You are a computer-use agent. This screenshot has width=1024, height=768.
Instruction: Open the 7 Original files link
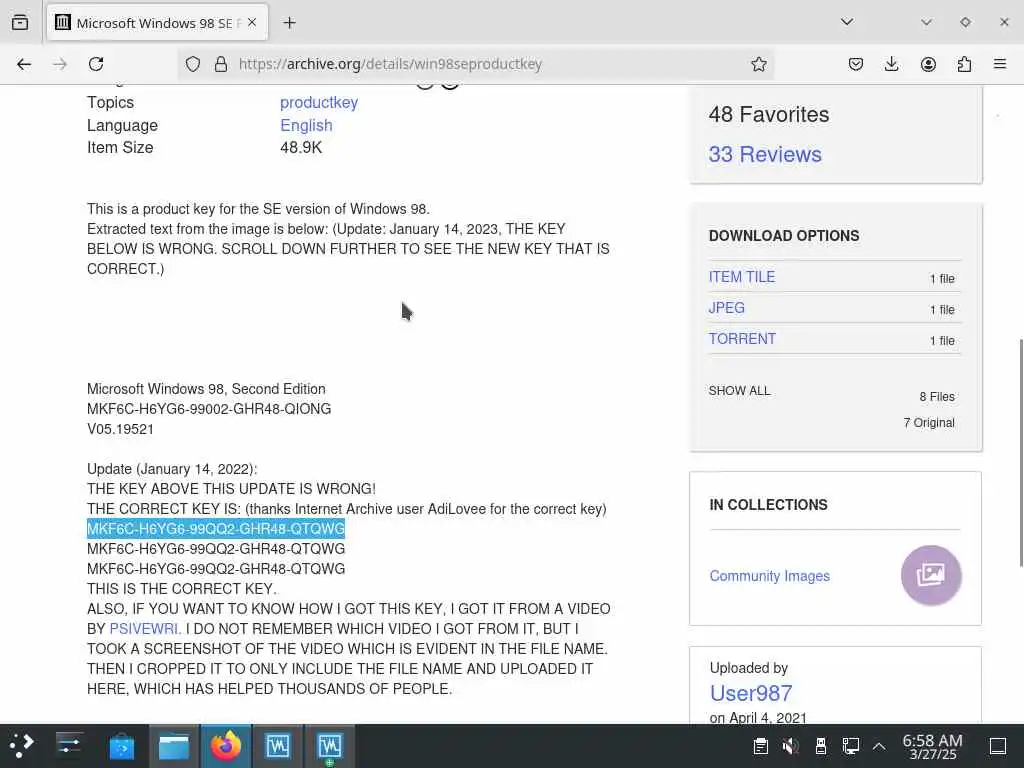pos(929,423)
